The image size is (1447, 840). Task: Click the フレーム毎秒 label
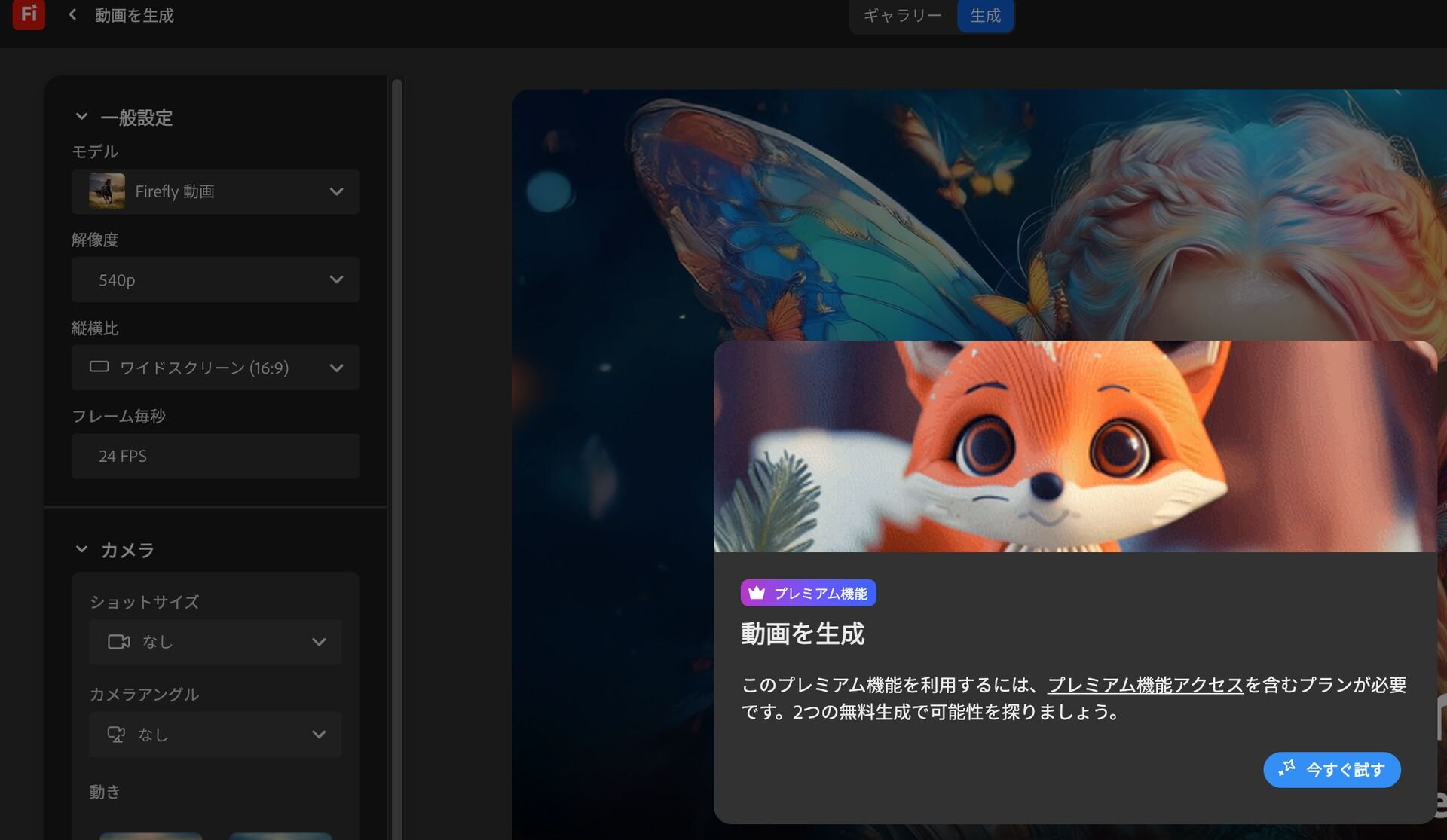tap(118, 416)
